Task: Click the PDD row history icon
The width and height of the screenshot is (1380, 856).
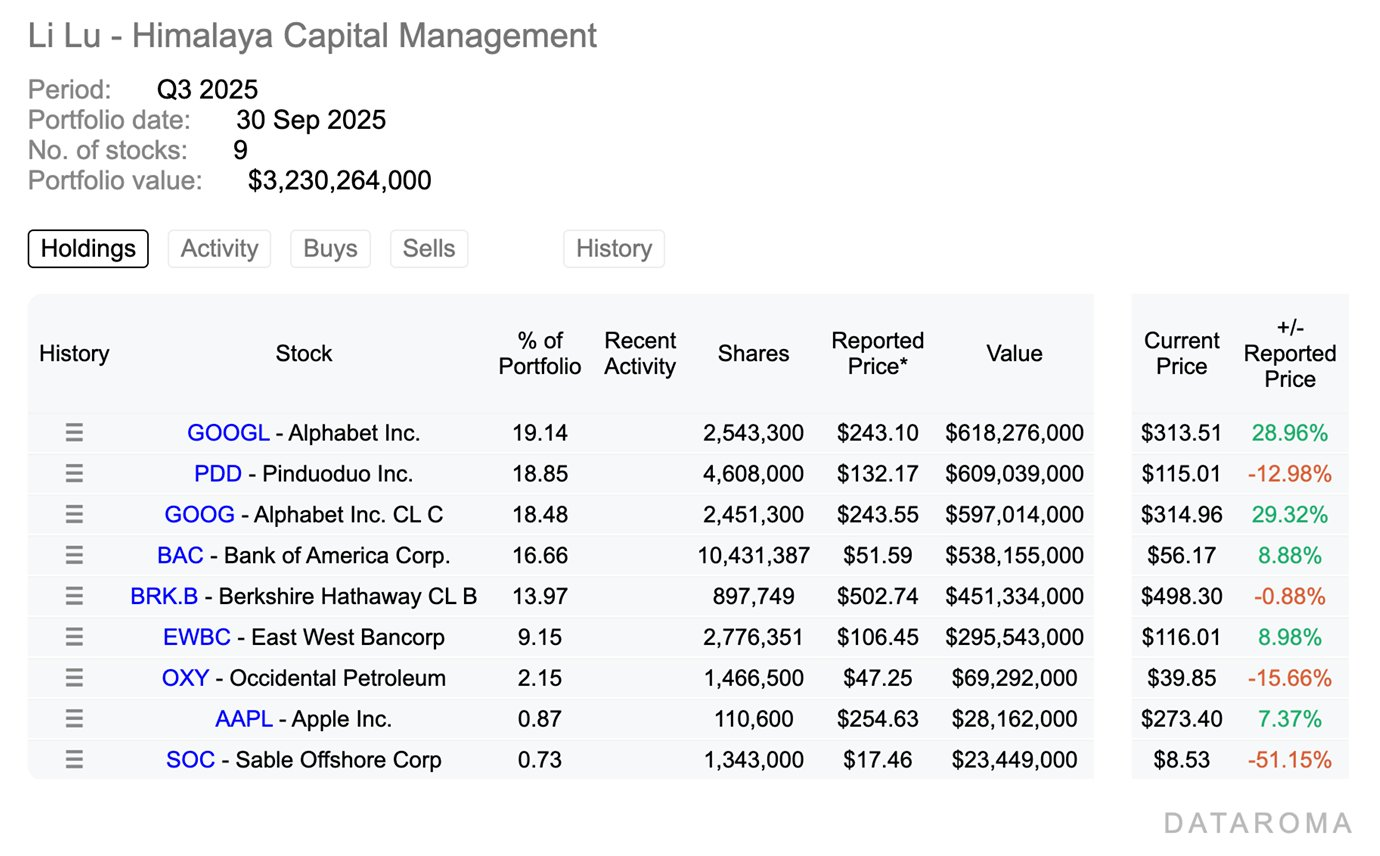Action: click(74, 474)
